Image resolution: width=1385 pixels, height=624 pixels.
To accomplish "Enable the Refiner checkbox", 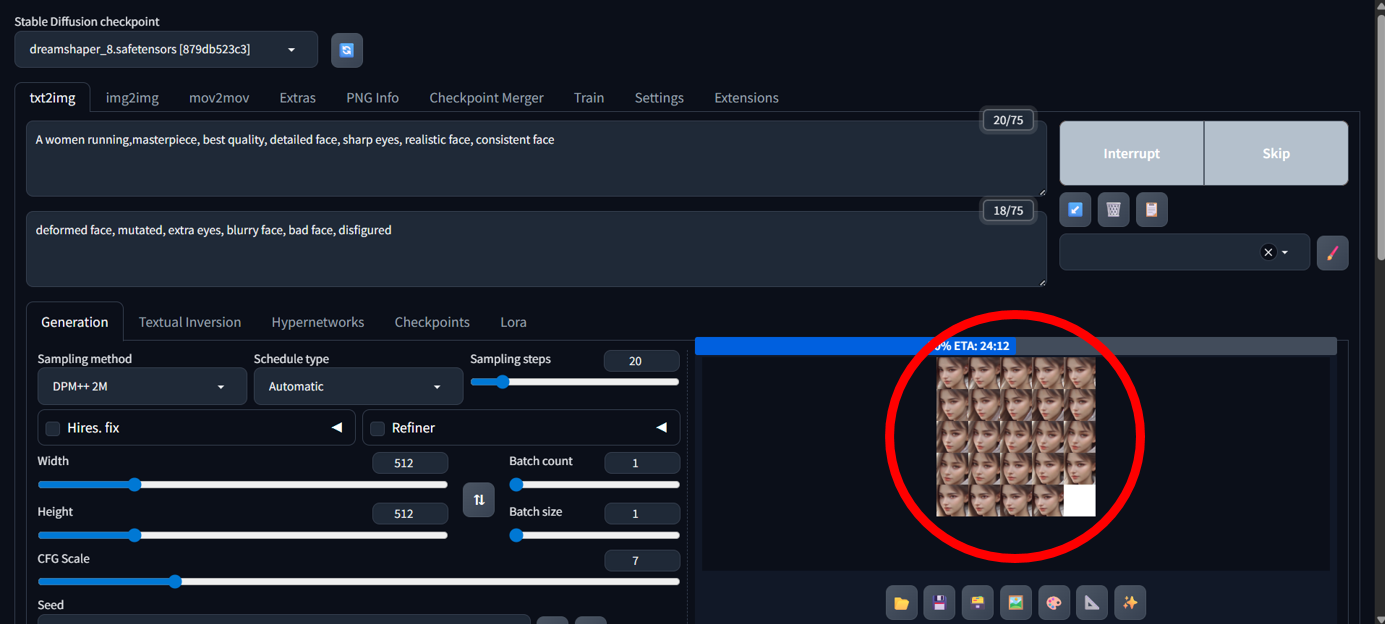I will click(x=377, y=428).
